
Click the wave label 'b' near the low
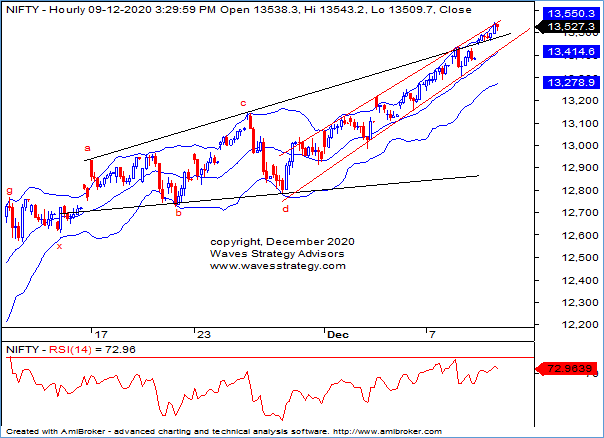(x=178, y=212)
